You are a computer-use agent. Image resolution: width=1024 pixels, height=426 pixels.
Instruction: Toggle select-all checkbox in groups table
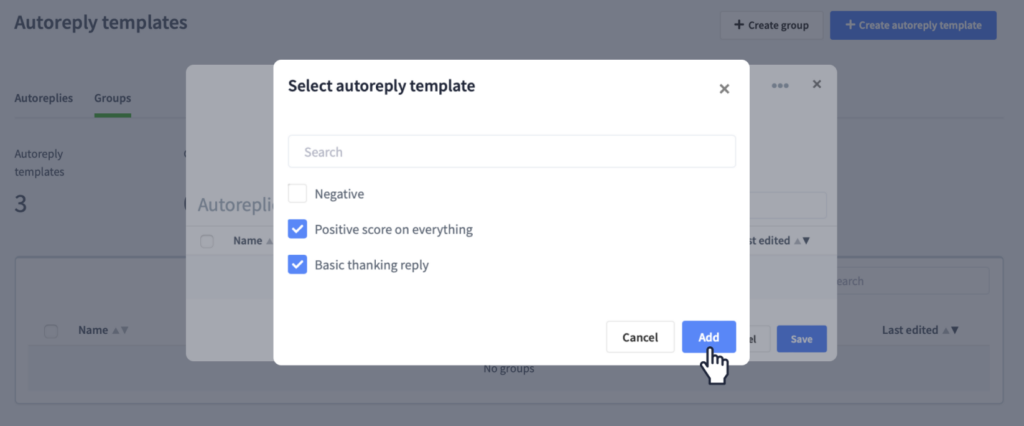point(51,331)
